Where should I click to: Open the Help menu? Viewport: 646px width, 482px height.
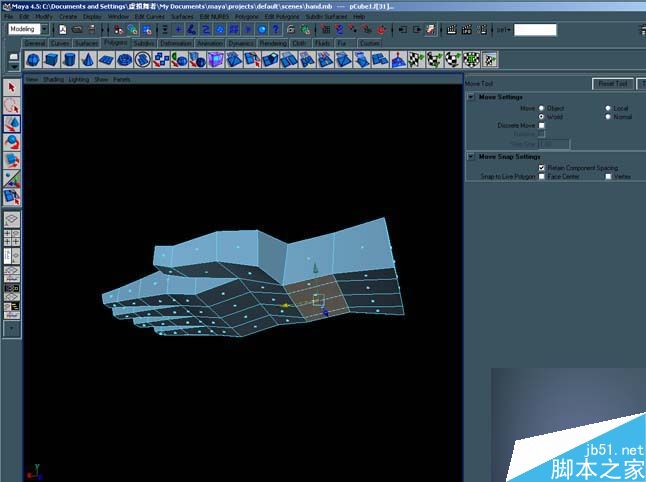[x=359, y=16]
